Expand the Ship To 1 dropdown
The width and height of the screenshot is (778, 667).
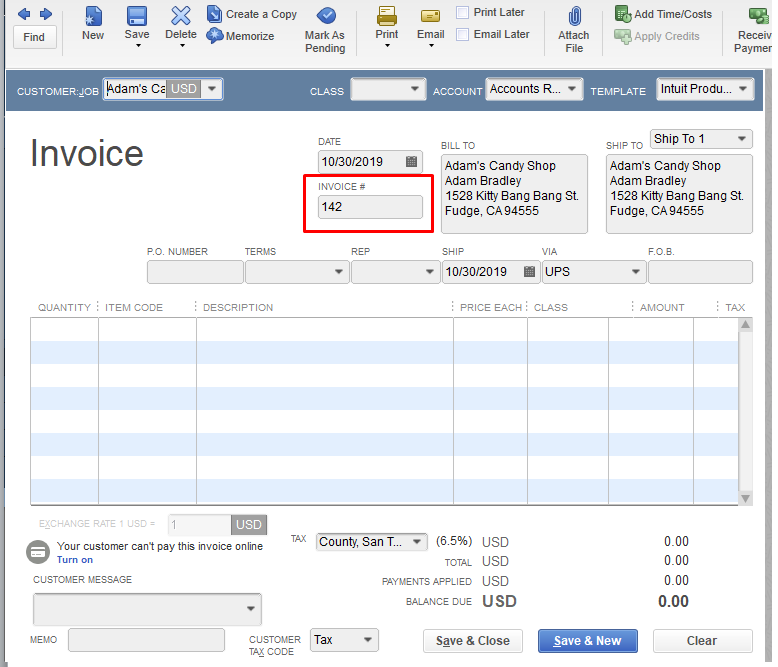pyautogui.click(x=742, y=139)
